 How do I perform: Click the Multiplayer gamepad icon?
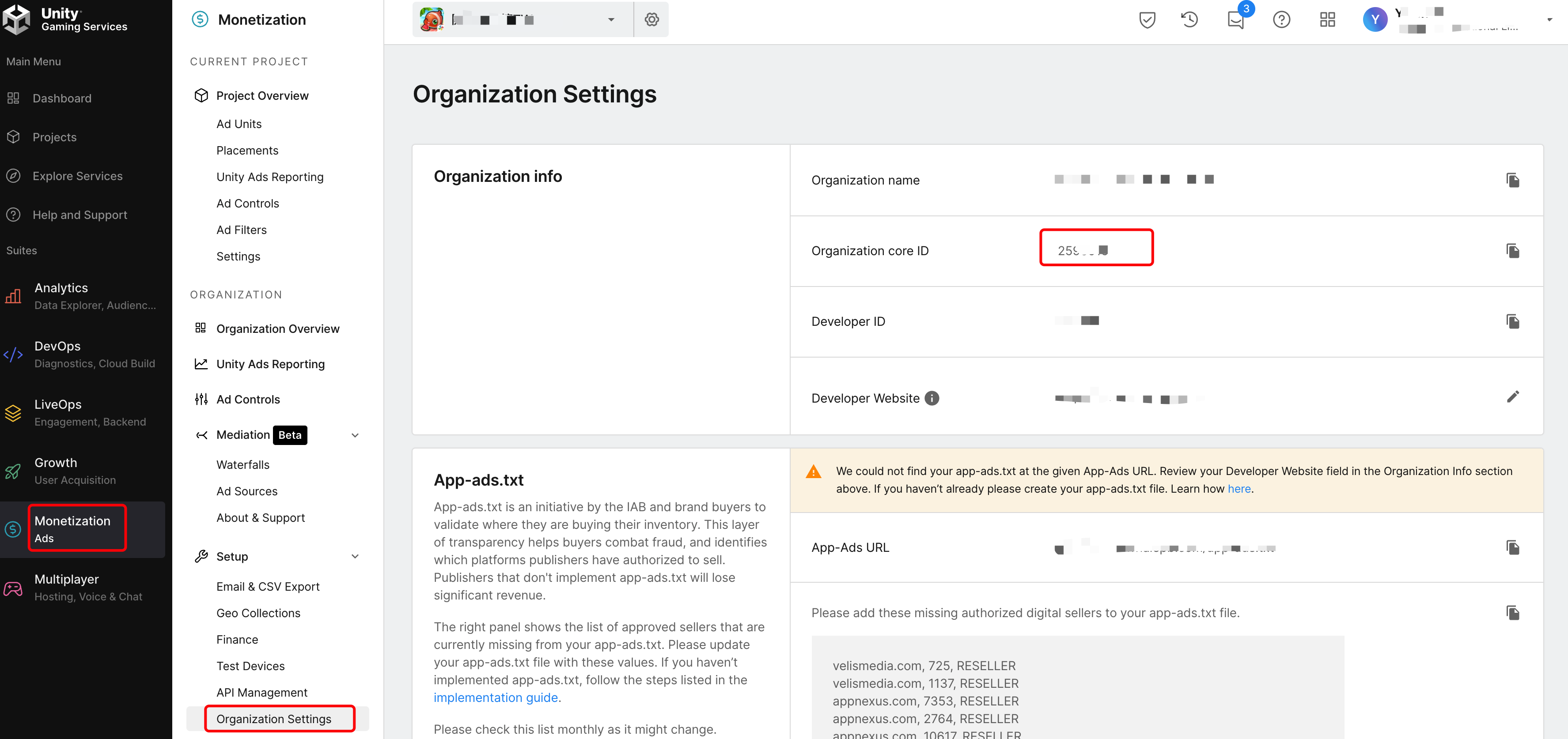click(13, 589)
